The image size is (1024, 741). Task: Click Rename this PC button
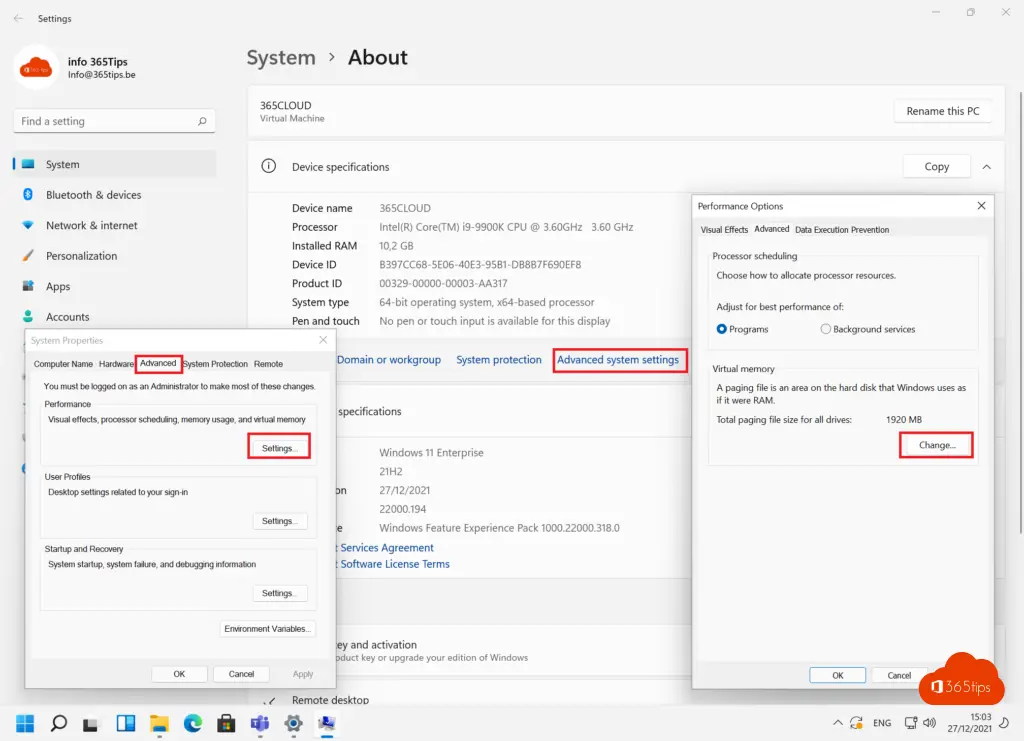tap(942, 111)
